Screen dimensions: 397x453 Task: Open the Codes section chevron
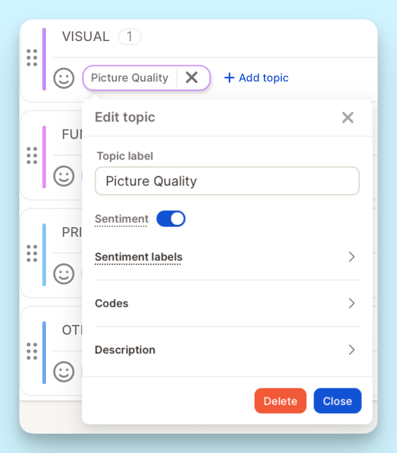(351, 303)
